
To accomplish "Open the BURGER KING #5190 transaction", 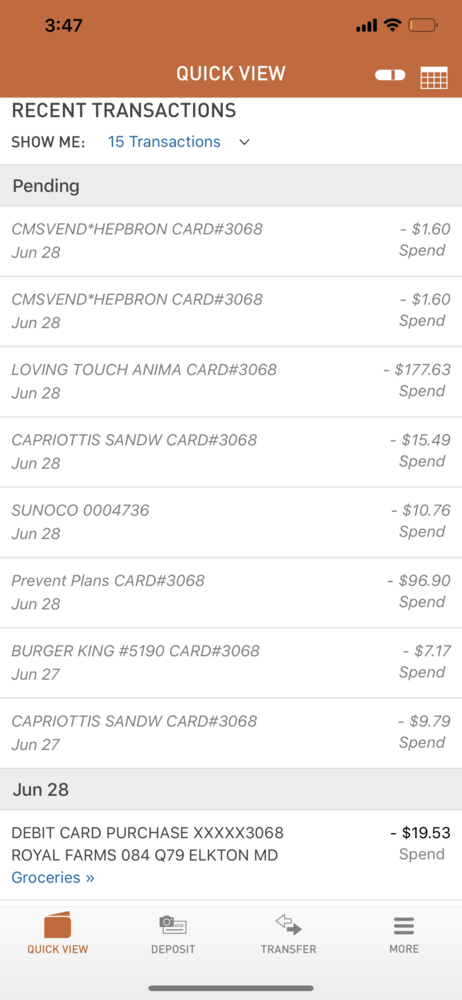I will pos(231,663).
